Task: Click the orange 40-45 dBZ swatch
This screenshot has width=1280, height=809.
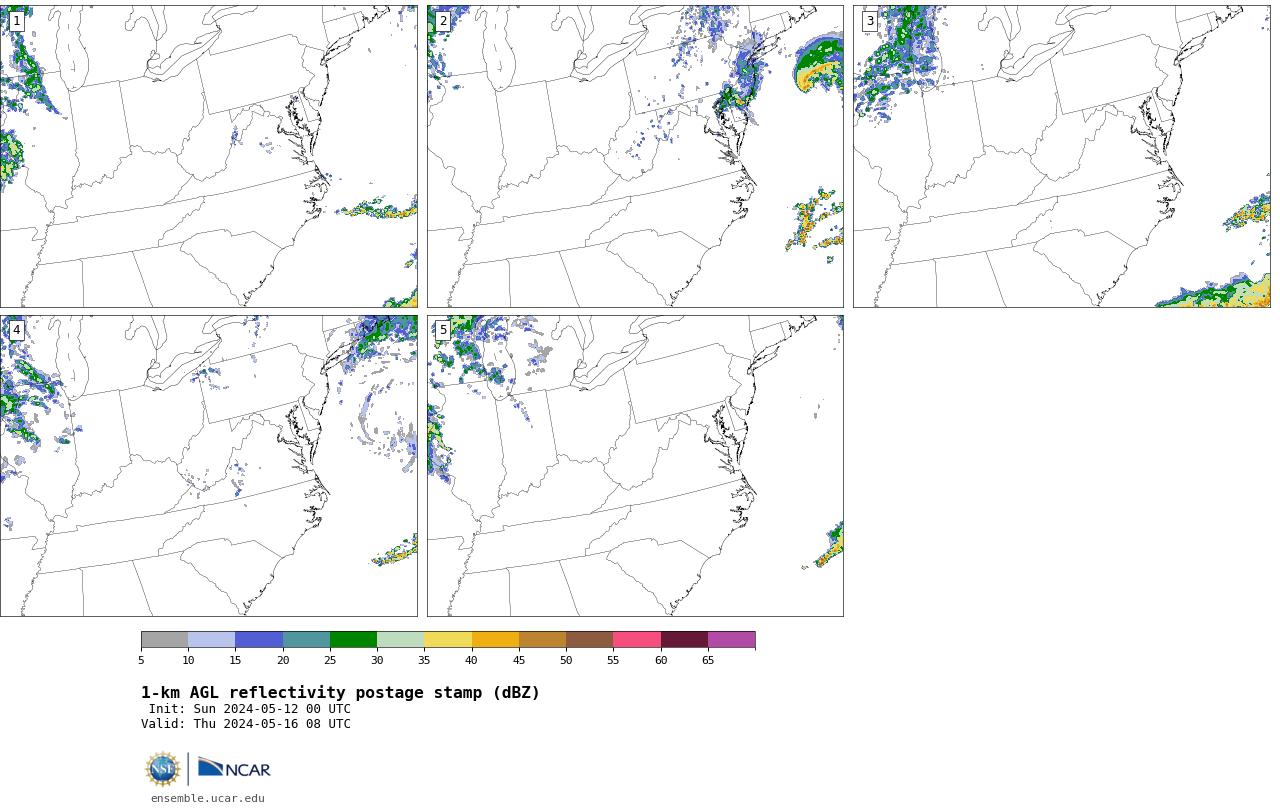Action: coord(495,640)
